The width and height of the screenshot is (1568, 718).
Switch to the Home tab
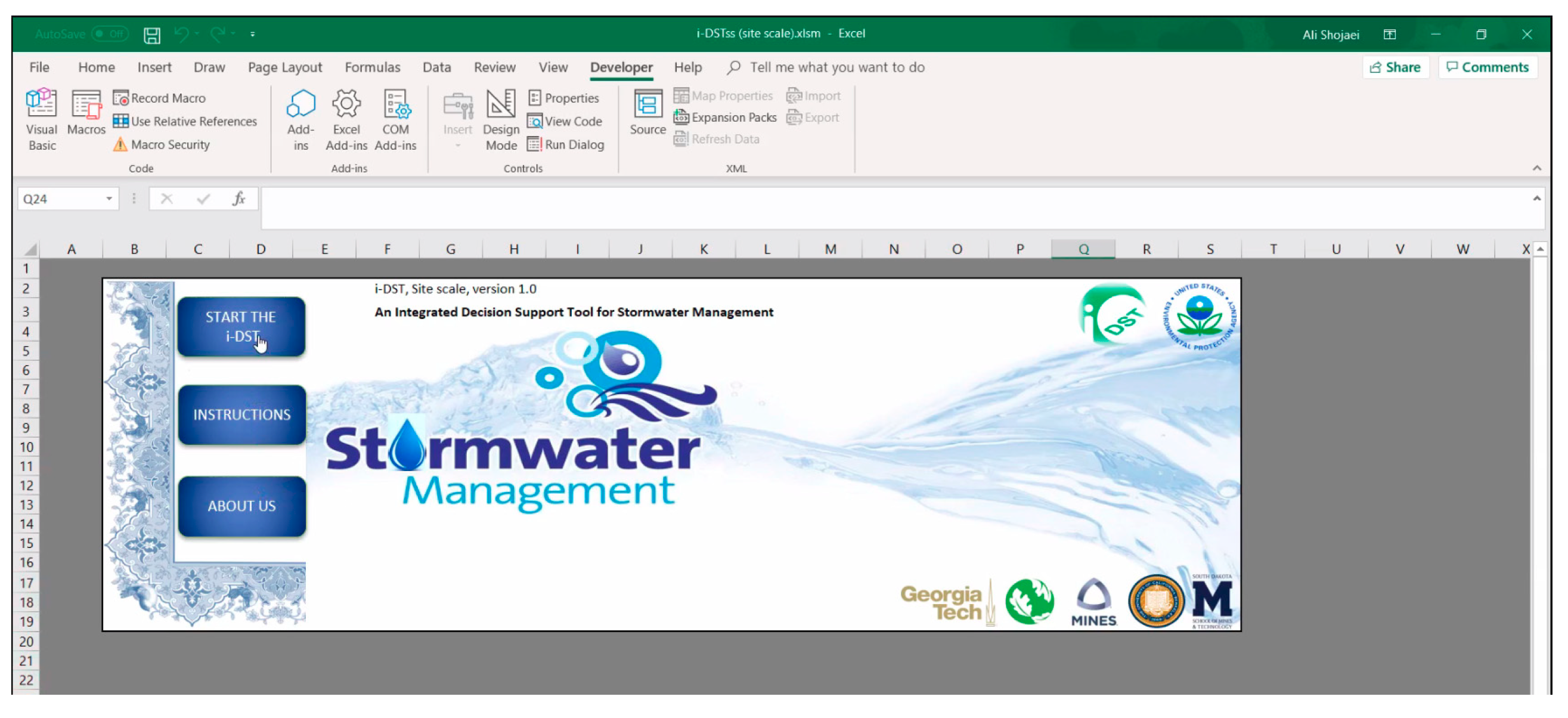(96, 67)
